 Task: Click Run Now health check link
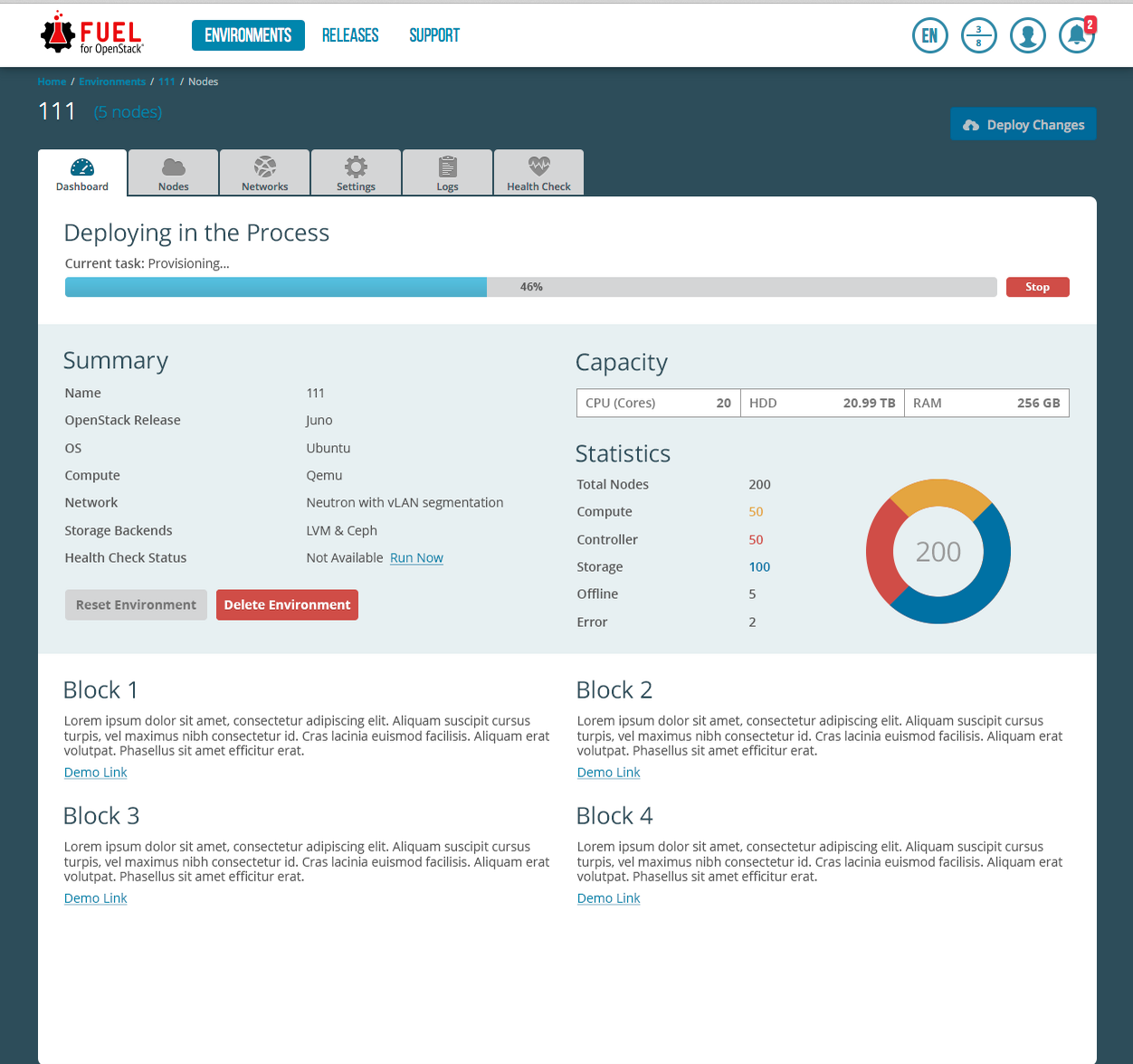tap(416, 558)
